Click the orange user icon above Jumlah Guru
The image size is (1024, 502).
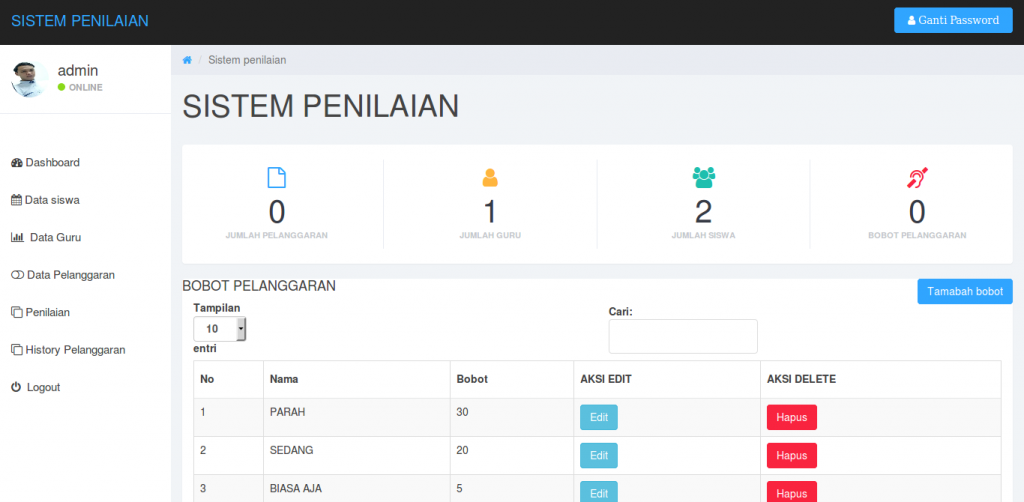(x=490, y=178)
